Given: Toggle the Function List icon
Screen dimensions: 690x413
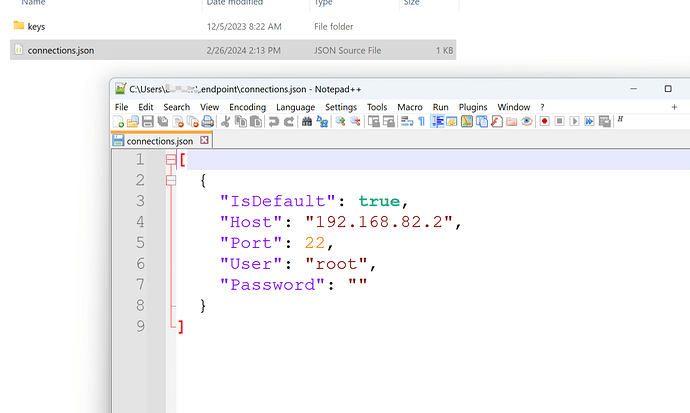Looking at the screenshot, I should (x=497, y=121).
